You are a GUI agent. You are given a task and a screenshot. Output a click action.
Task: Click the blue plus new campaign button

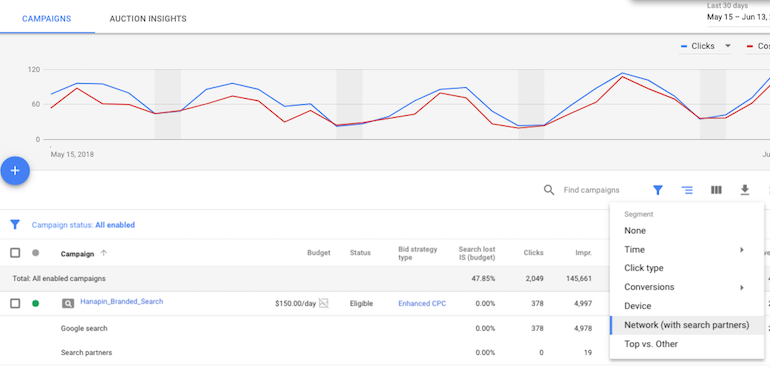point(15,171)
